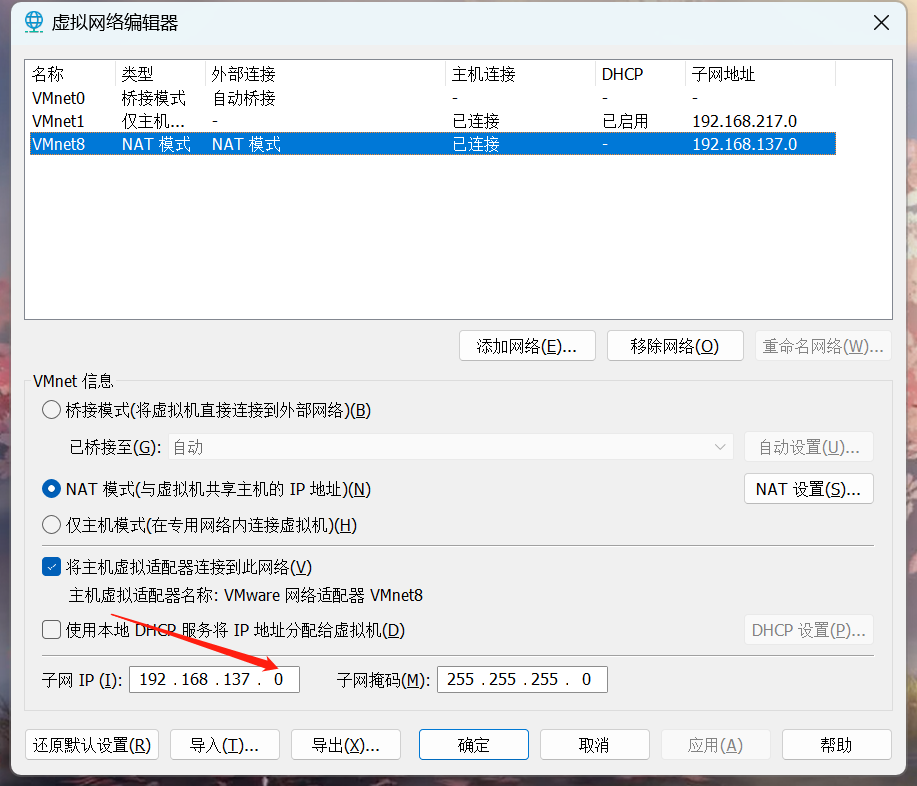Select the NAT 模式 radio button
This screenshot has width=917, height=786.
click(51, 489)
